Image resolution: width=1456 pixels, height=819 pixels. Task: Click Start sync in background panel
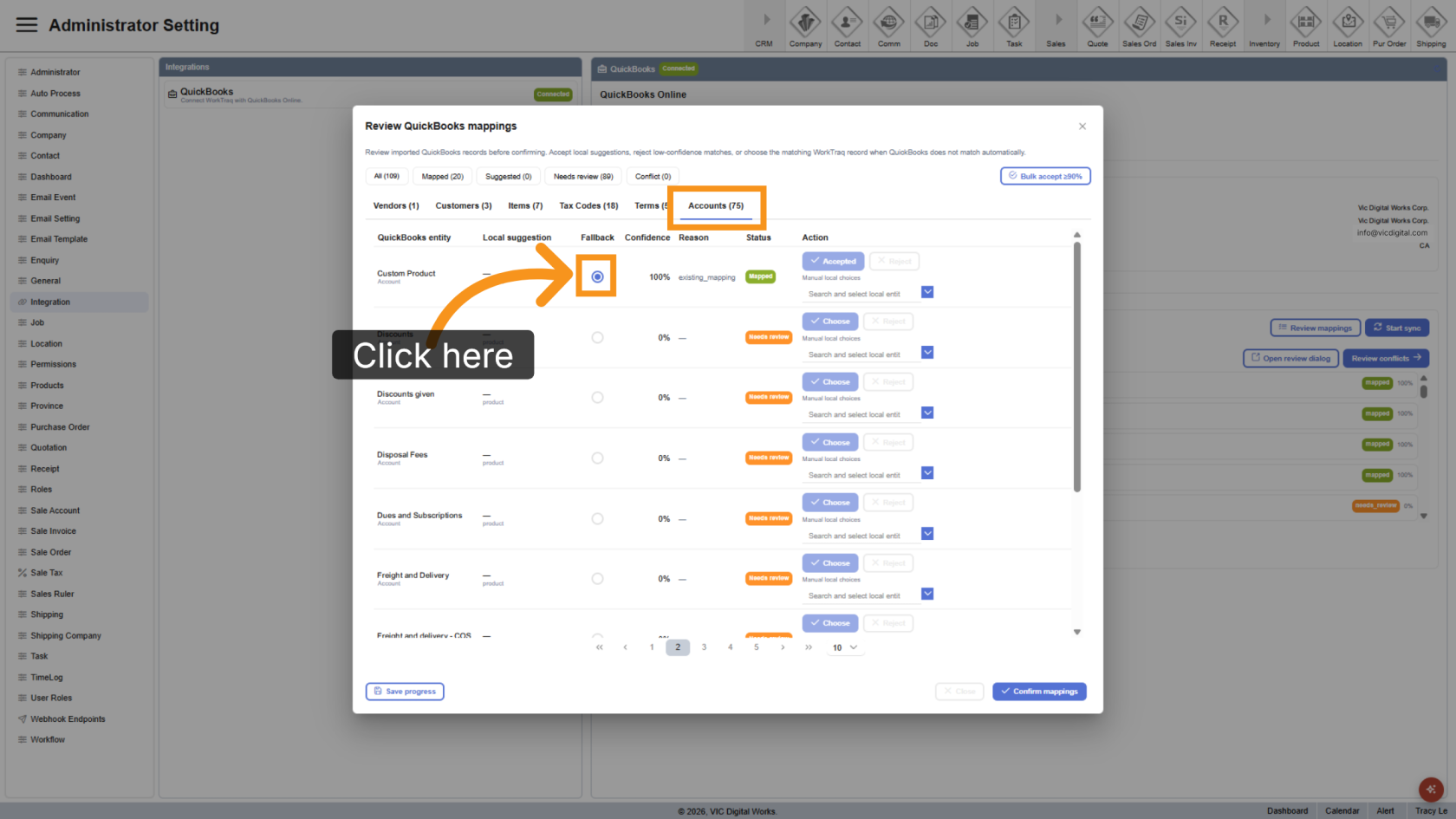tap(1396, 328)
